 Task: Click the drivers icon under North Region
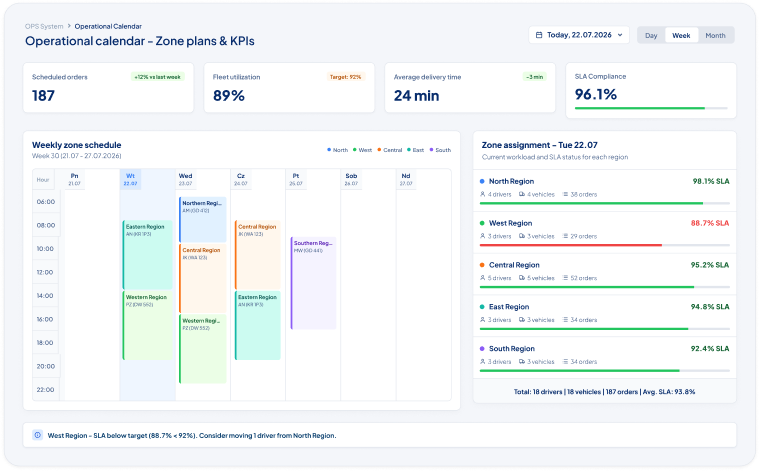pyautogui.click(x=483, y=194)
